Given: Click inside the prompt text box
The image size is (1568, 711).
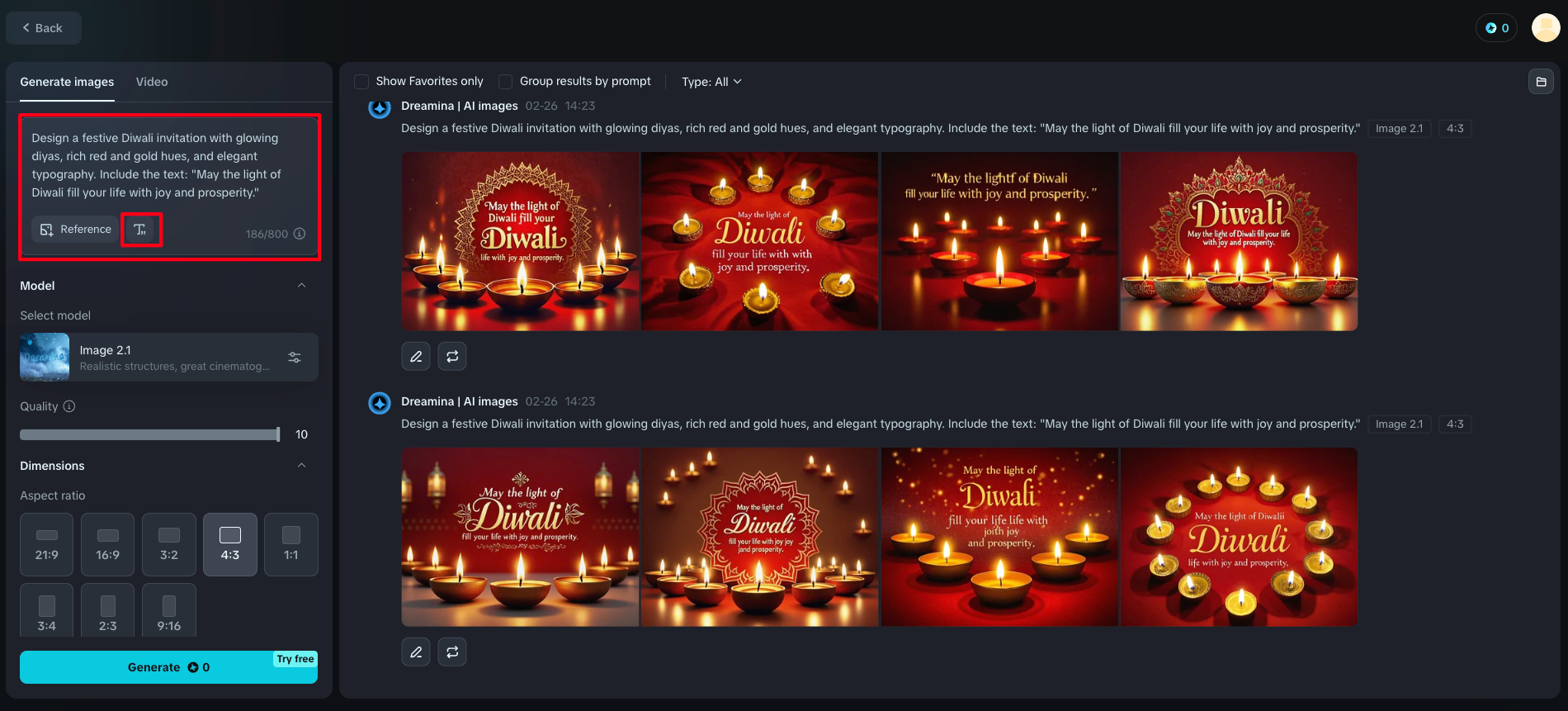Looking at the screenshot, I should point(169,165).
